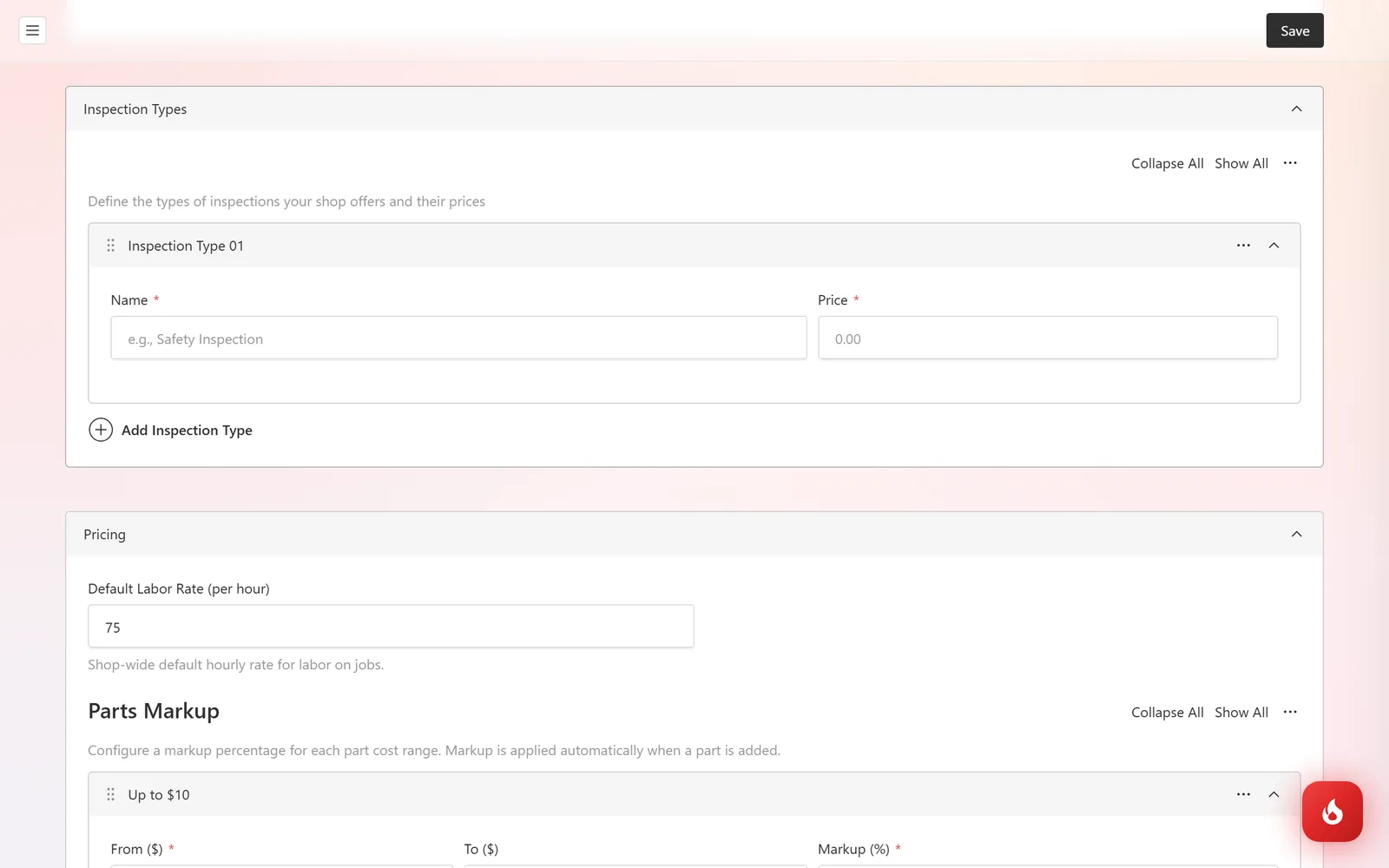Click the red flame floating button
1389x868 pixels.
tap(1332, 812)
